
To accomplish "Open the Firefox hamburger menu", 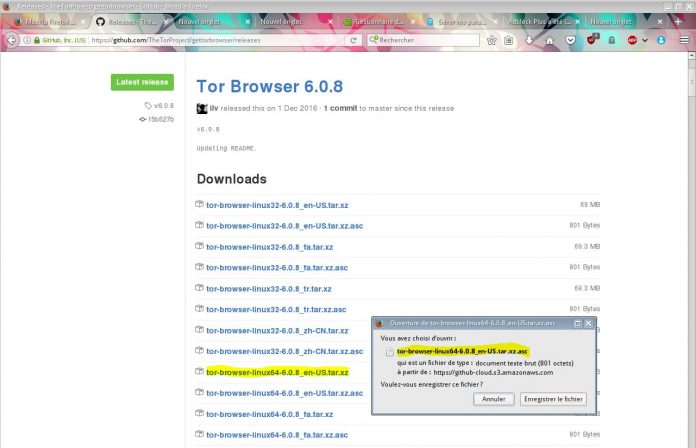I will pyautogui.click(x=684, y=40).
